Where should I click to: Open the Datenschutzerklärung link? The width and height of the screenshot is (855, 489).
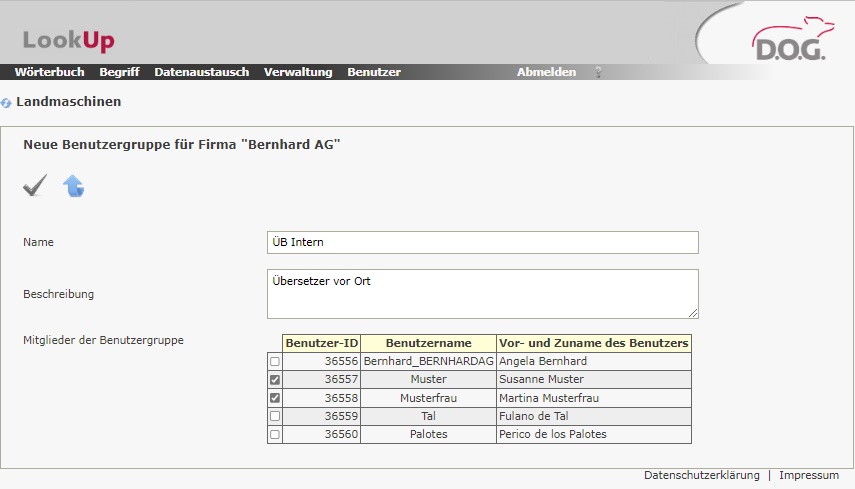[x=701, y=476]
